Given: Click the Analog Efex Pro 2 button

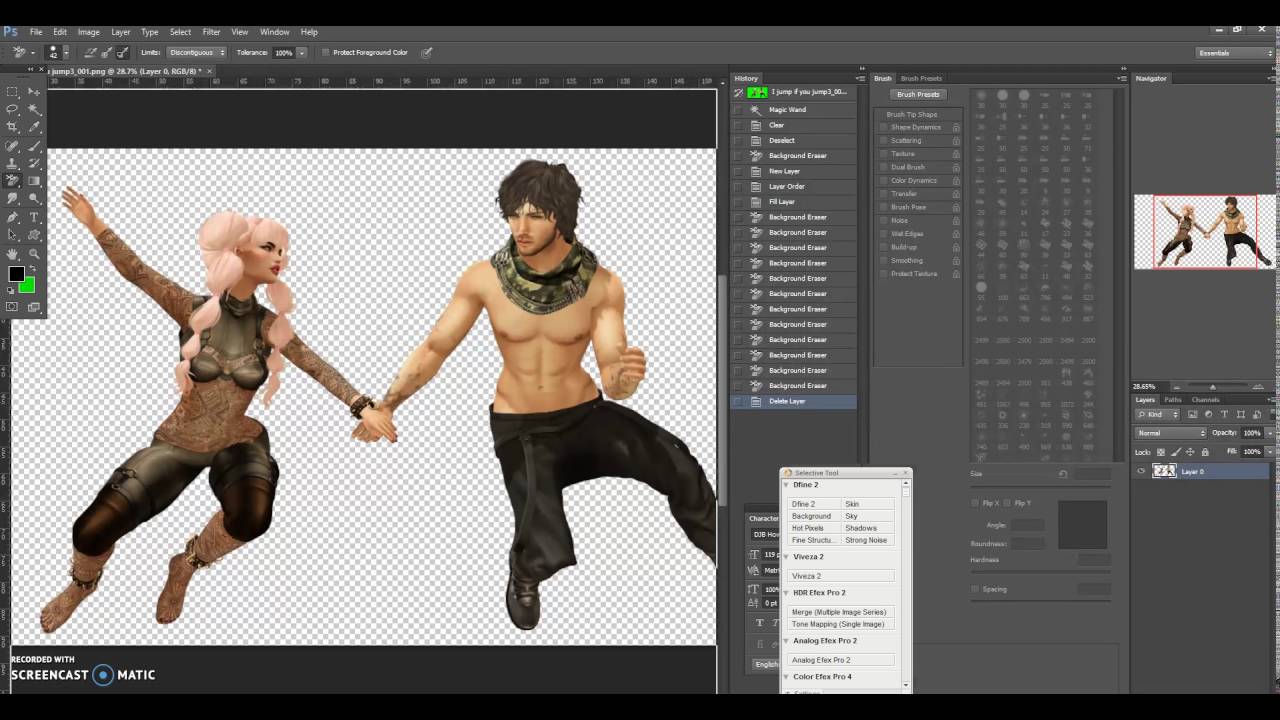Looking at the screenshot, I should point(841,660).
